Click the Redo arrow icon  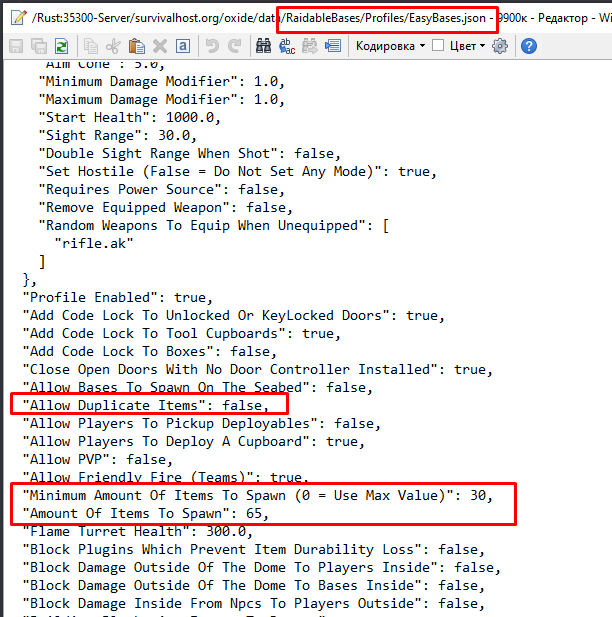tap(234, 46)
